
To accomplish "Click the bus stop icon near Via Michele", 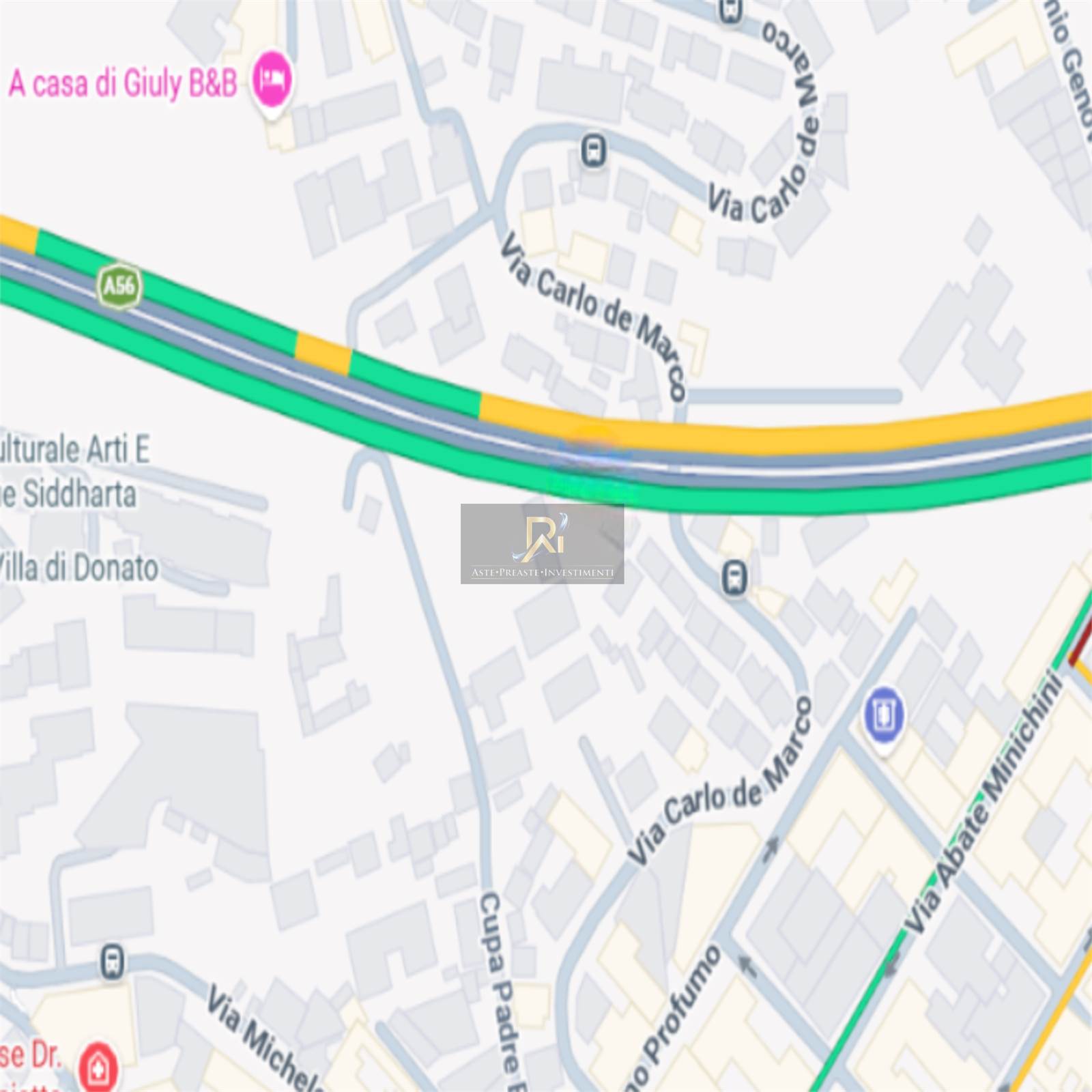I will [113, 962].
